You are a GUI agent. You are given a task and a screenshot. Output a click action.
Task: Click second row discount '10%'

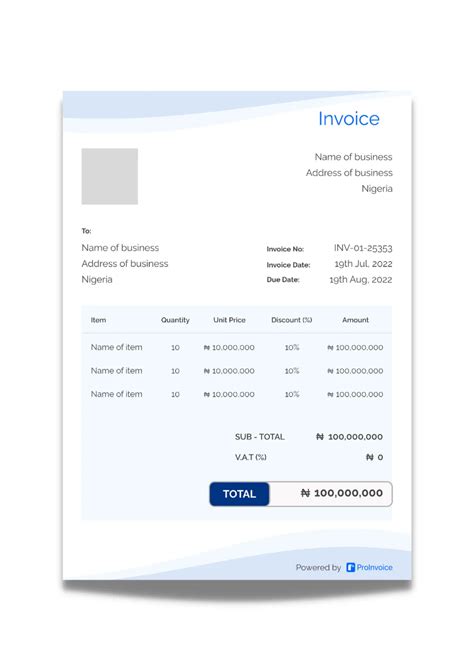pos(292,371)
